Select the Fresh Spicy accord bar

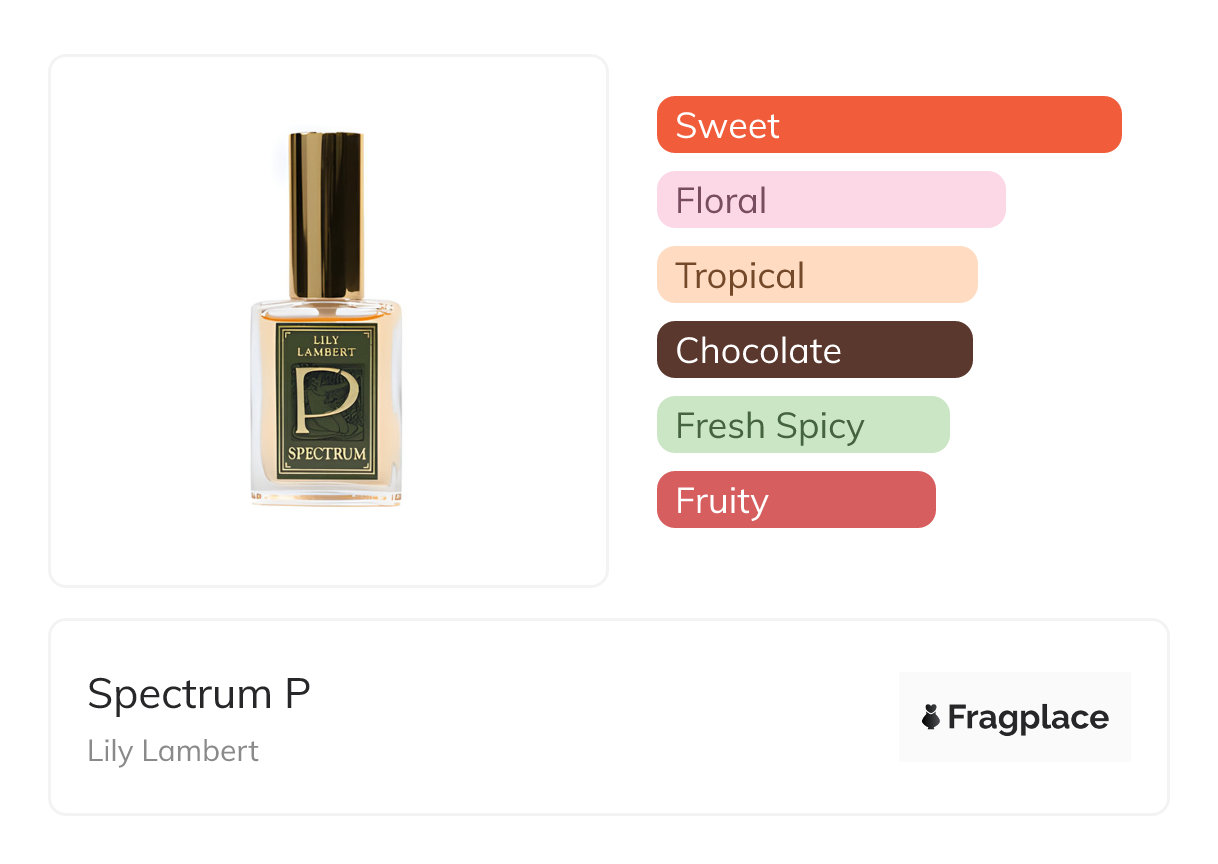802,425
